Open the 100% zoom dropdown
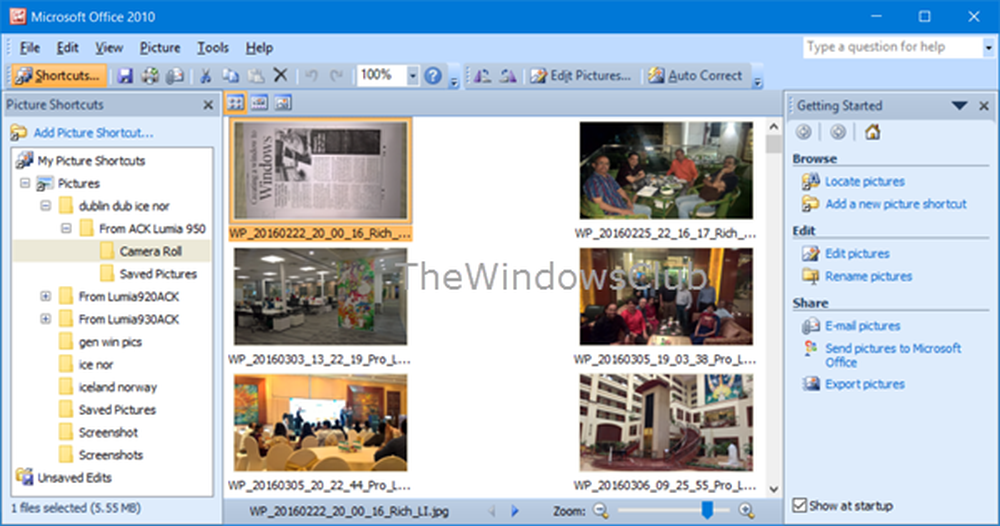 click(x=413, y=76)
